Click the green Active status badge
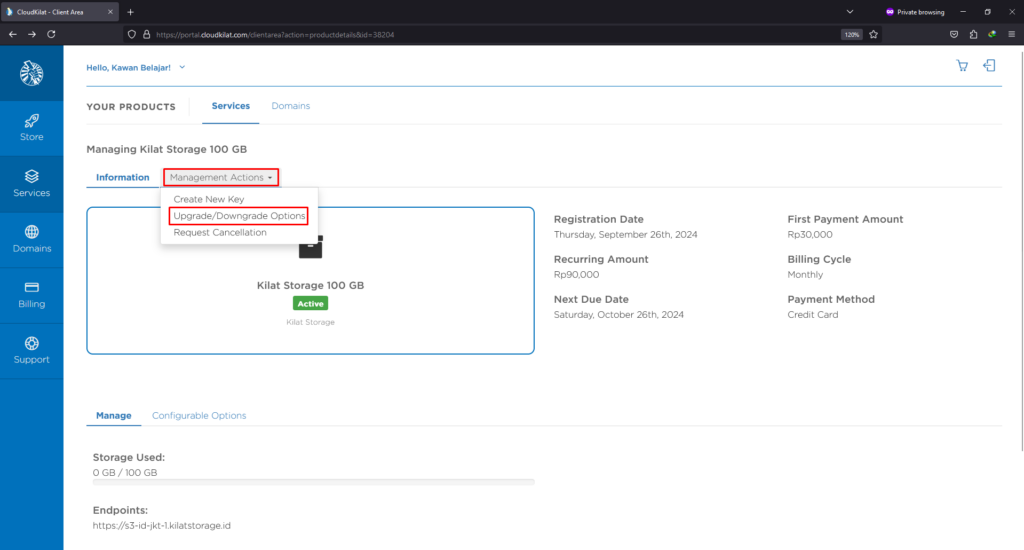Screen dimensions: 1024x550 pyautogui.click(x=310, y=304)
